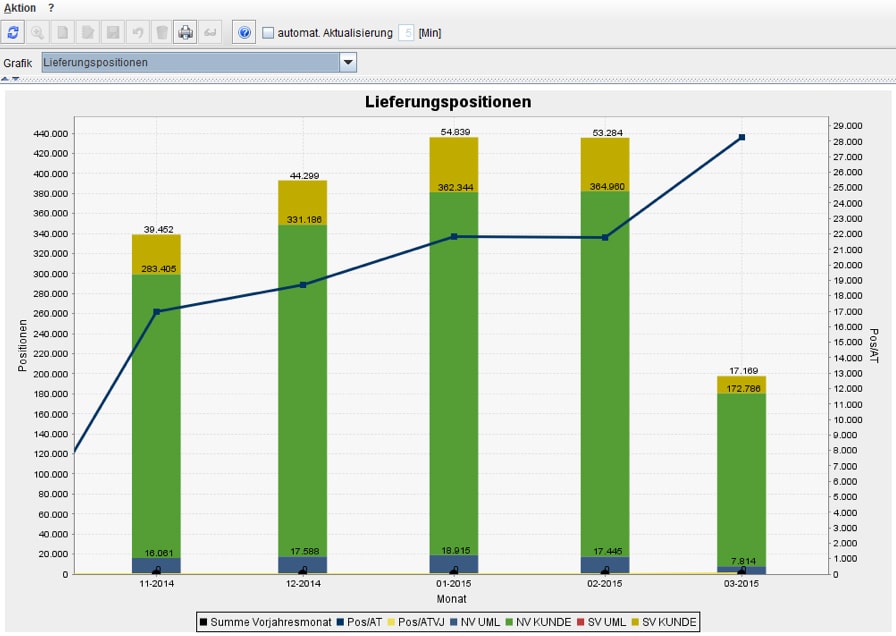Click the 12-2014 month axis label

(303, 583)
